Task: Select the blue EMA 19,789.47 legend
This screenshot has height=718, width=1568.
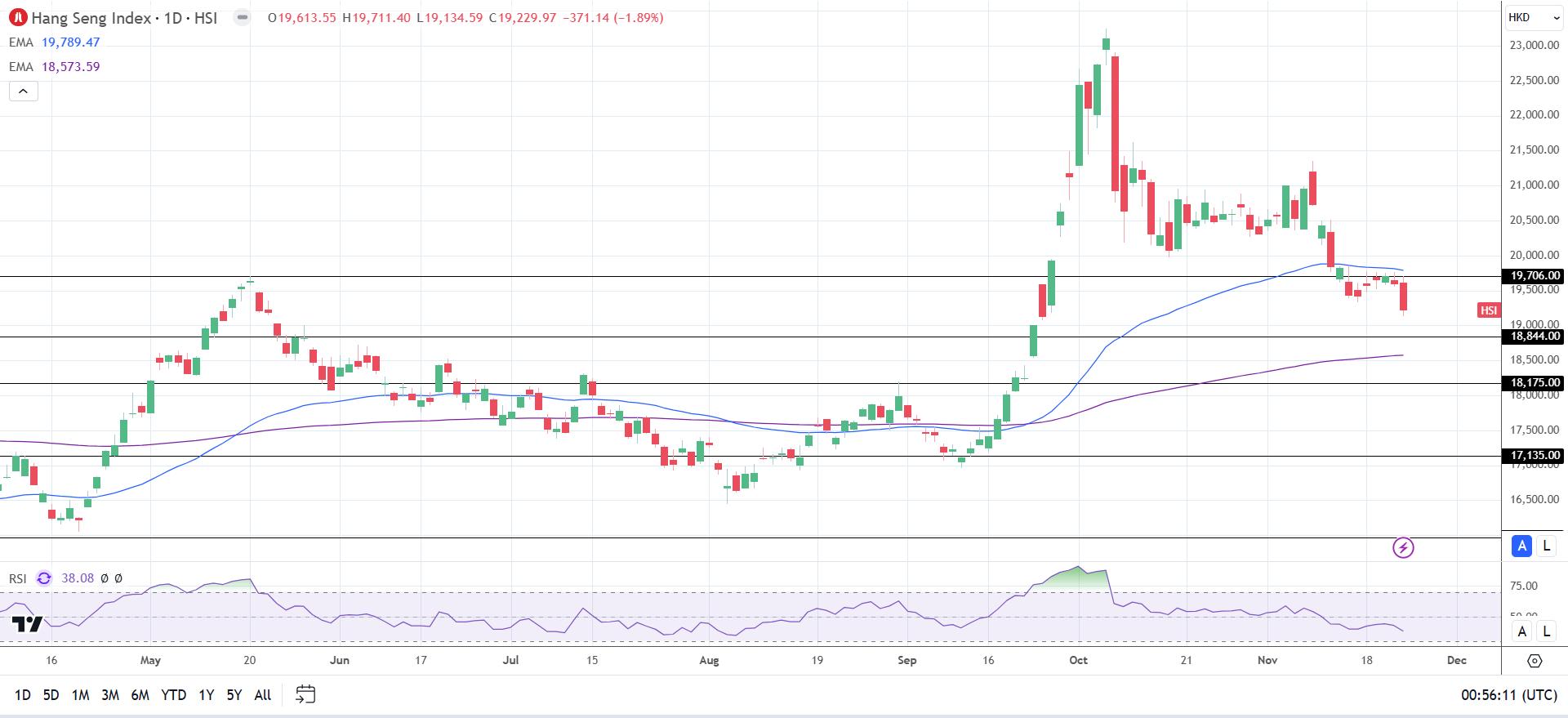Action: [55, 42]
